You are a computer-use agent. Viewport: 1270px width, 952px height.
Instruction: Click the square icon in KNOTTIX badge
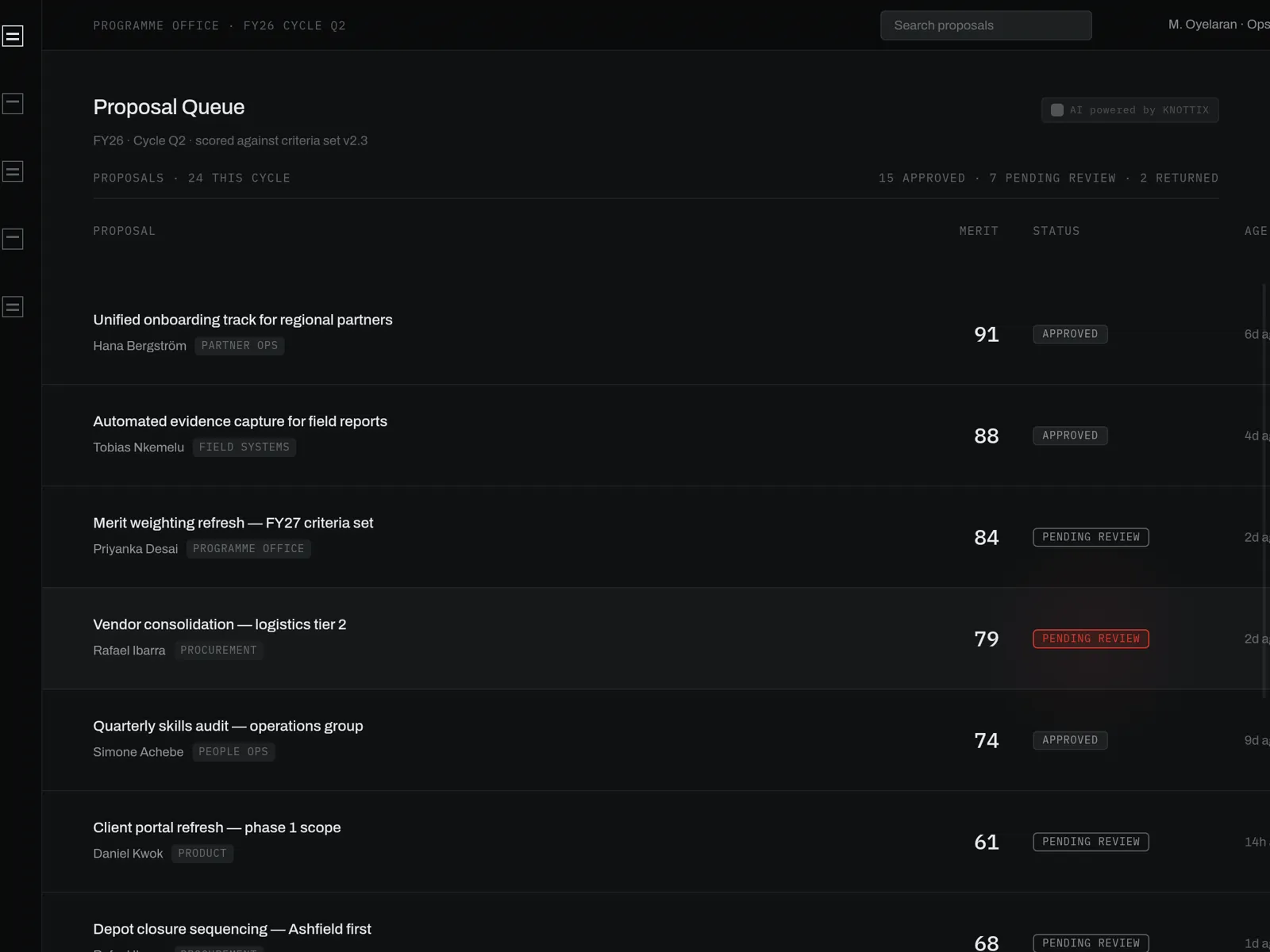(1057, 110)
